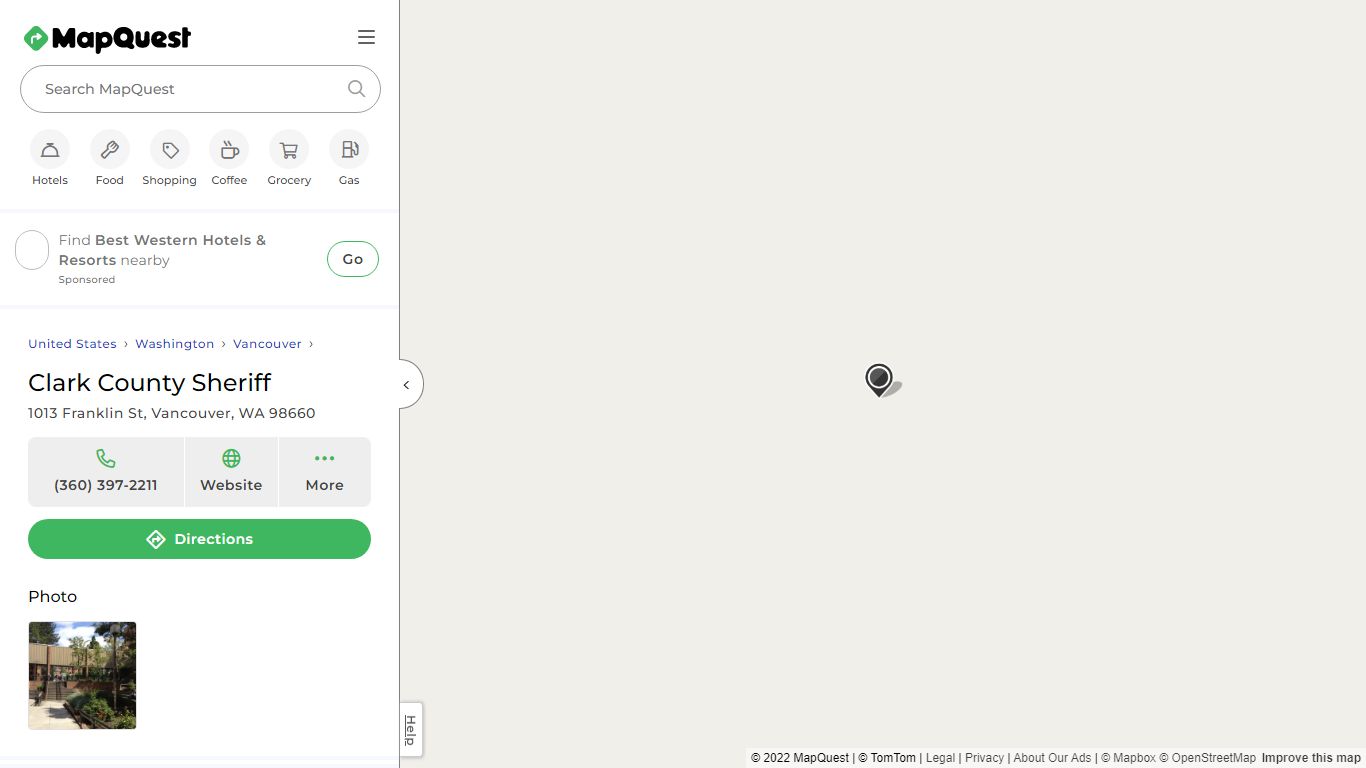Click the Sponsored label
Screen dimensions: 1366x768
click(x=87, y=280)
